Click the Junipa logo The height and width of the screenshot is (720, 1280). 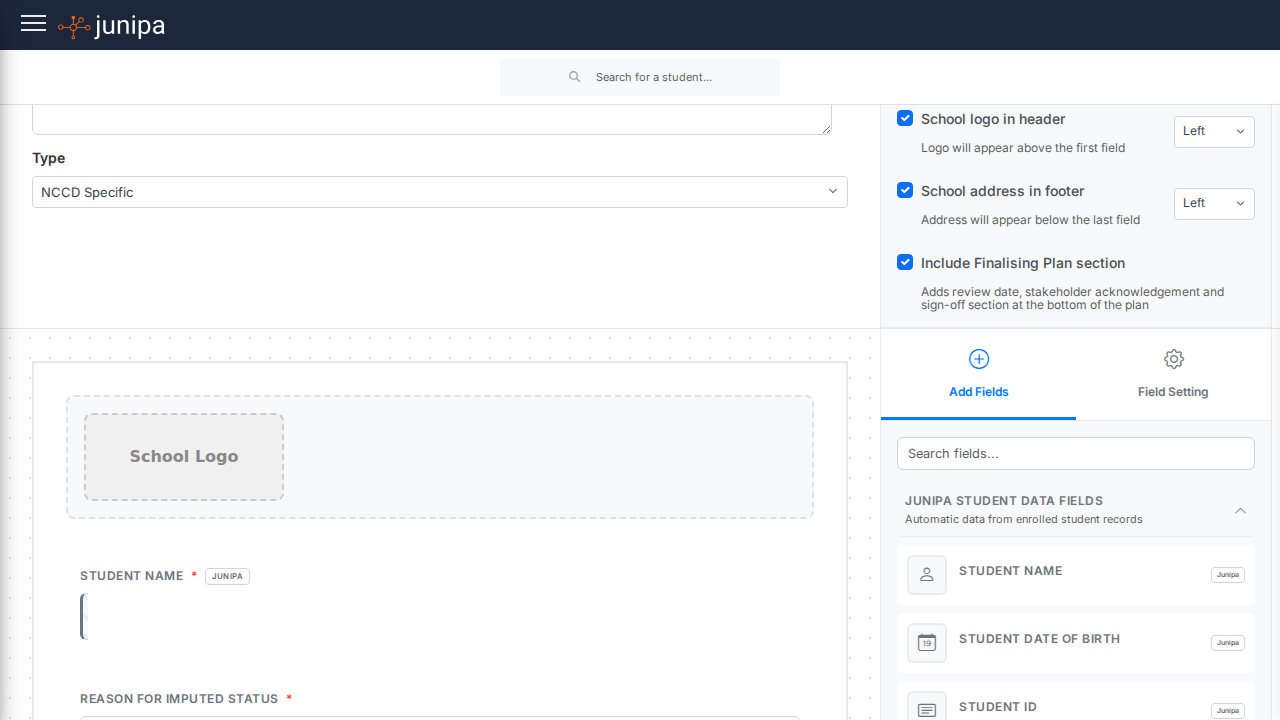[112, 26]
